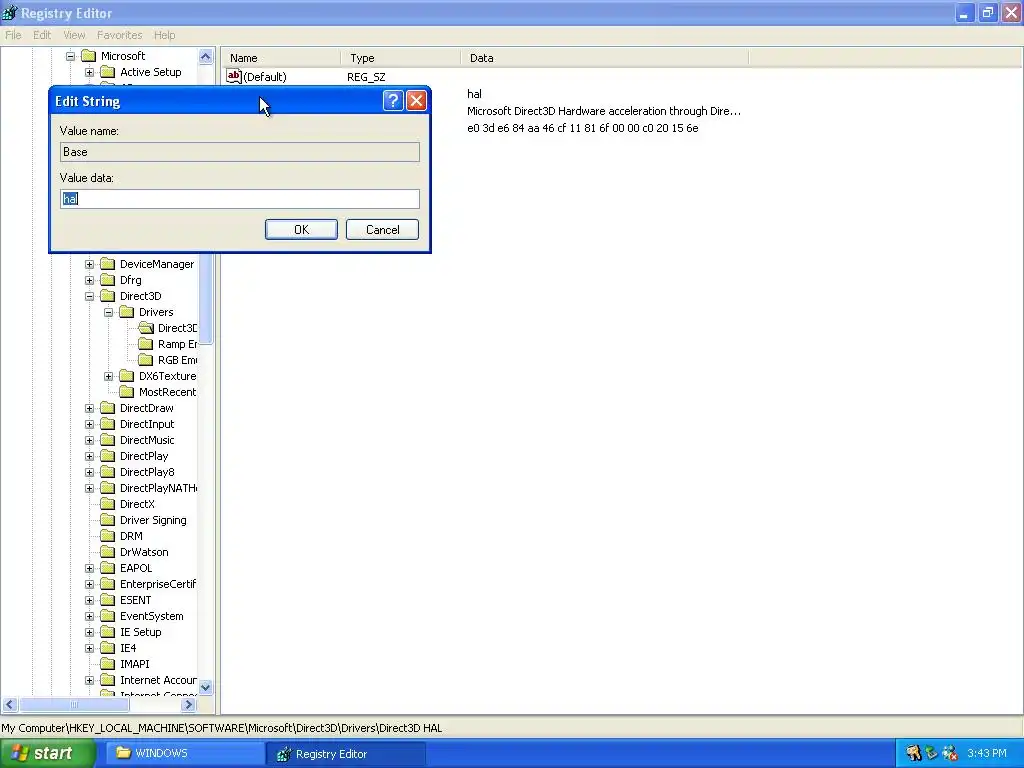The width and height of the screenshot is (1024, 768).
Task: Collapse the Direct3D key
Action: pos(89,296)
